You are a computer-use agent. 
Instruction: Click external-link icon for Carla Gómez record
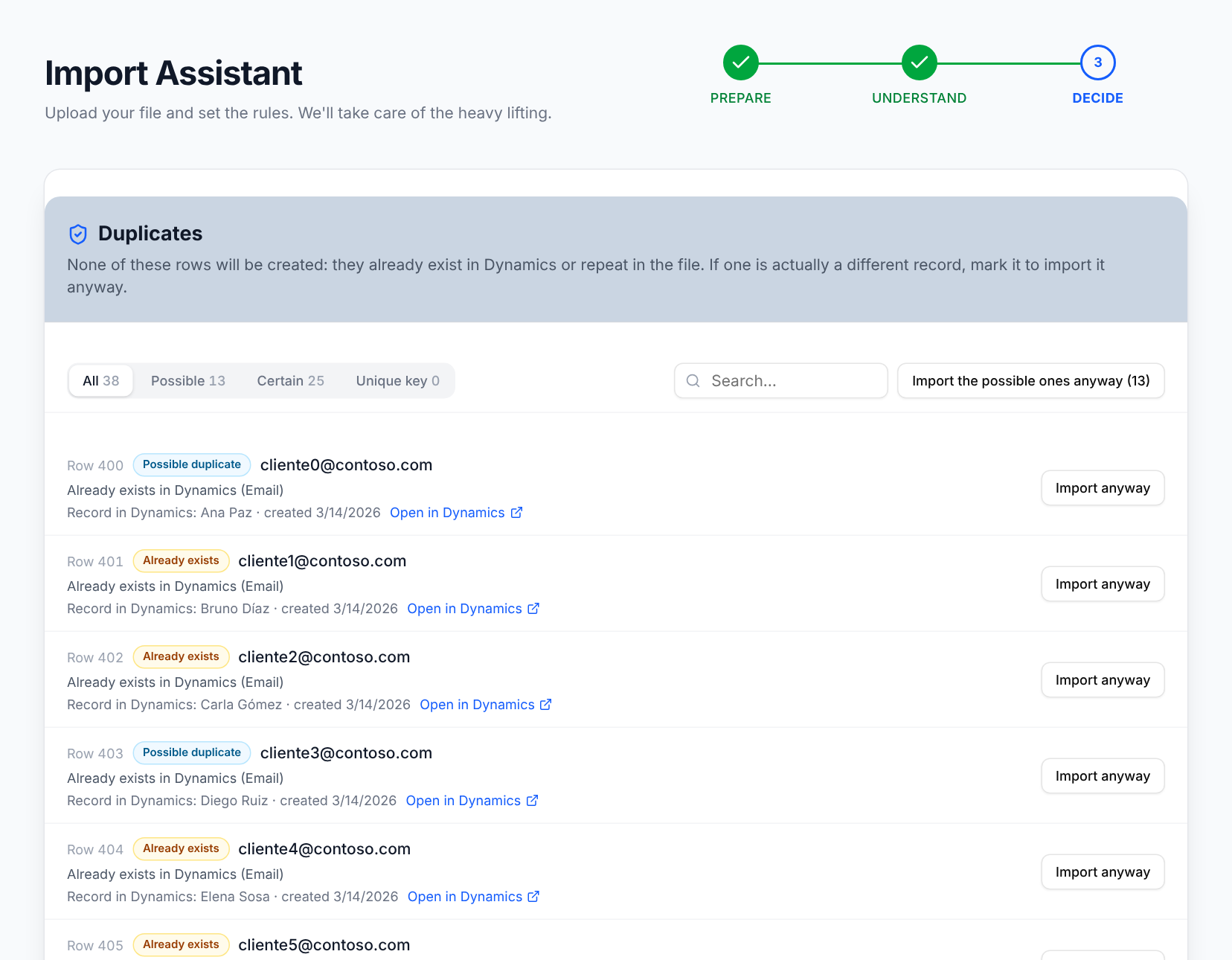[x=546, y=705]
